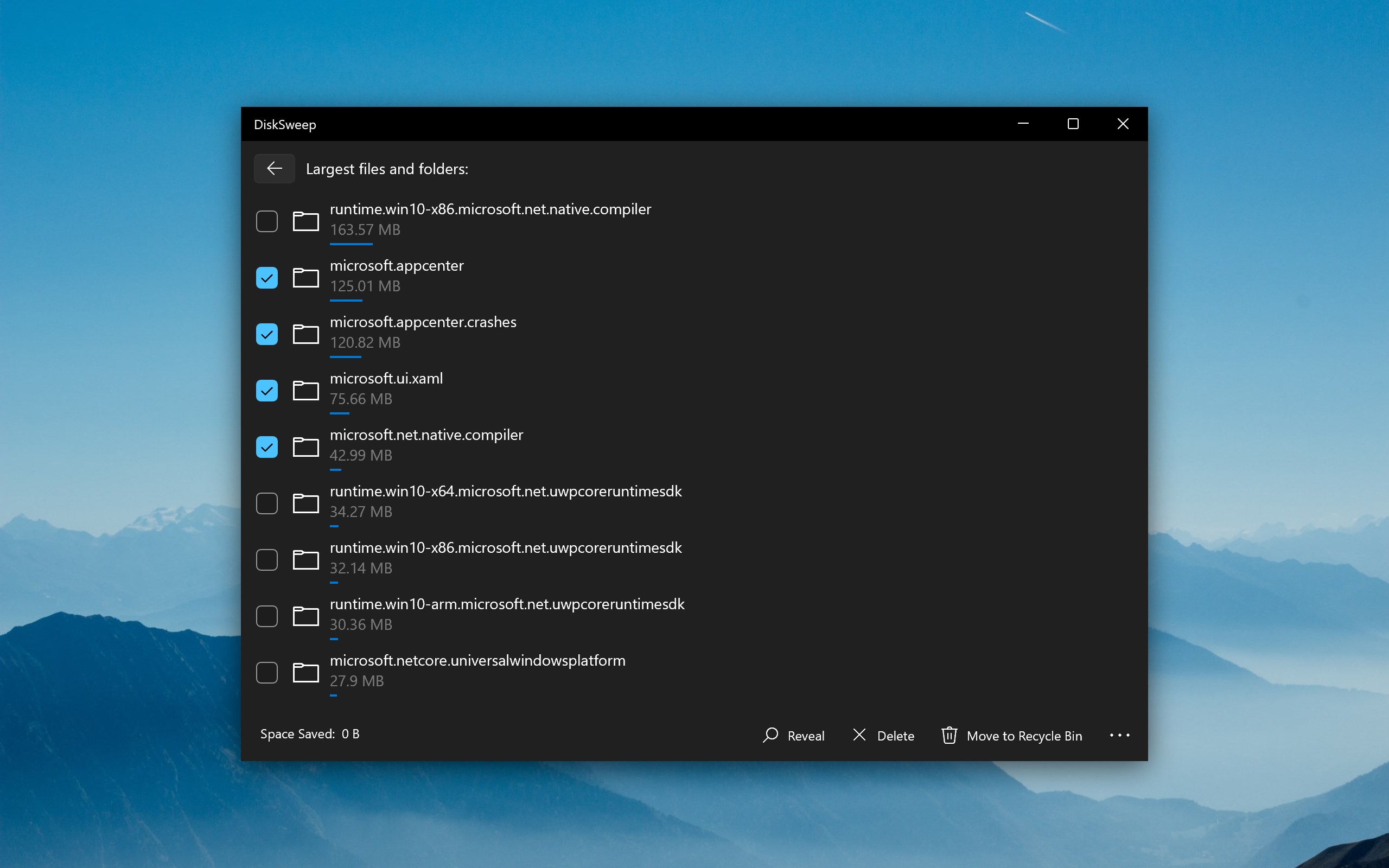Click the Move to Recycle Bin label
Viewport: 1389px width, 868px height.
click(x=1024, y=736)
